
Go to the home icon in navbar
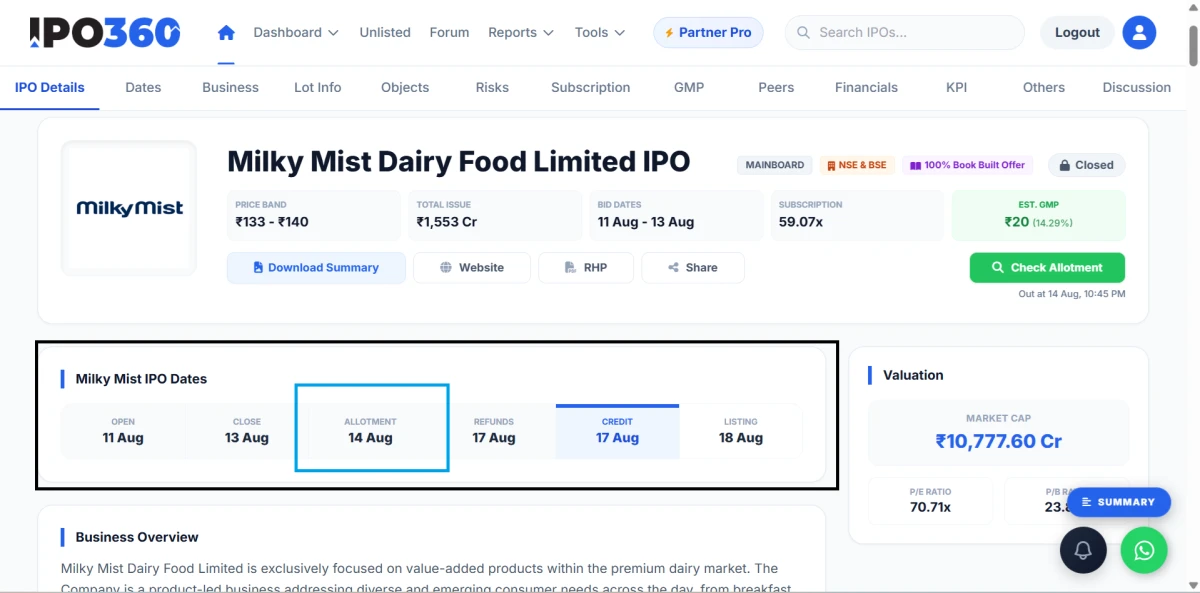[226, 32]
